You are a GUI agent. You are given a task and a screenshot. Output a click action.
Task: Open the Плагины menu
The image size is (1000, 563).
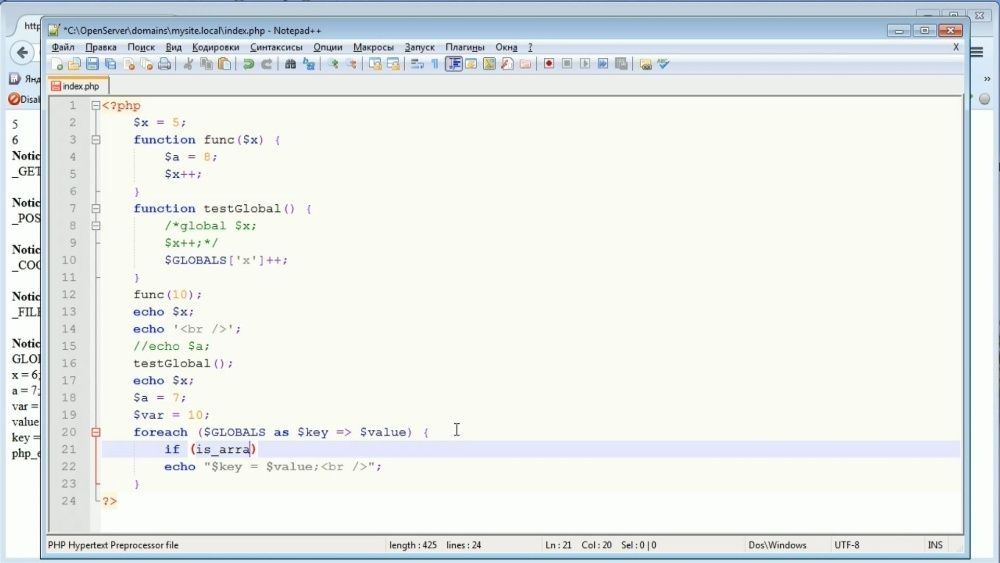(x=465, y=47)
